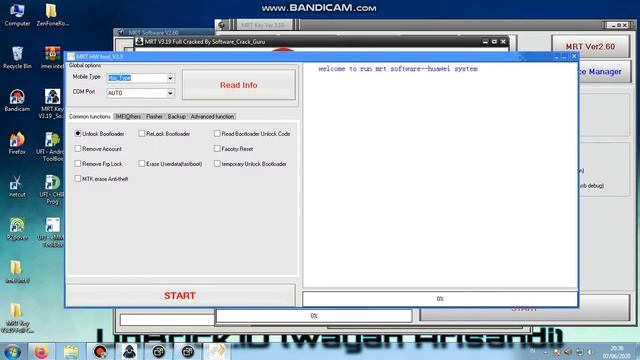This screenshot has height=360, width=640.
Task: Open the blurred-label folder above MRT Key folder
Action: tap(17, 272)
